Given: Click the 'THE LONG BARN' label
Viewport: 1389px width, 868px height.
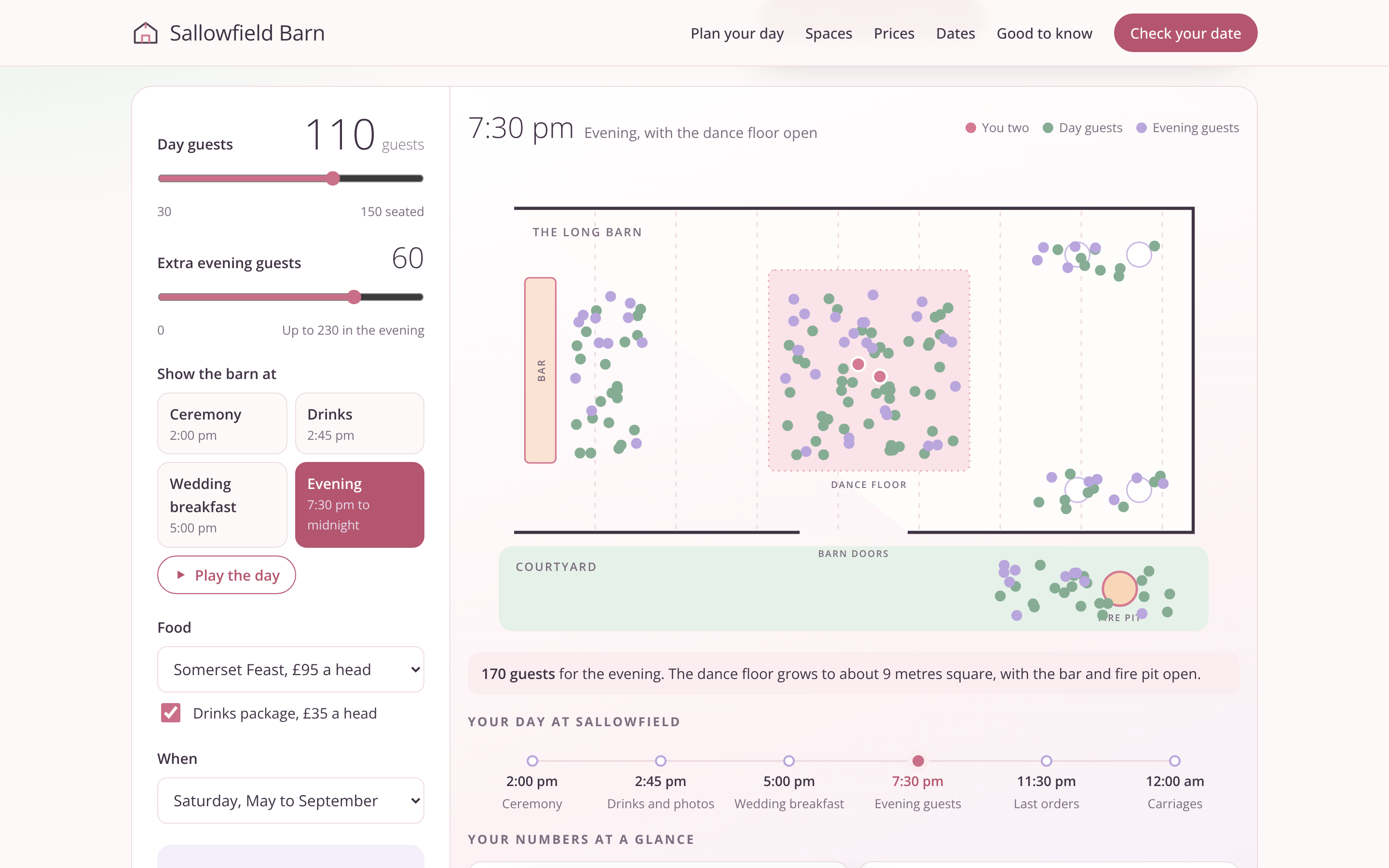Looking at the screenshot, I should tap(587, 232).
